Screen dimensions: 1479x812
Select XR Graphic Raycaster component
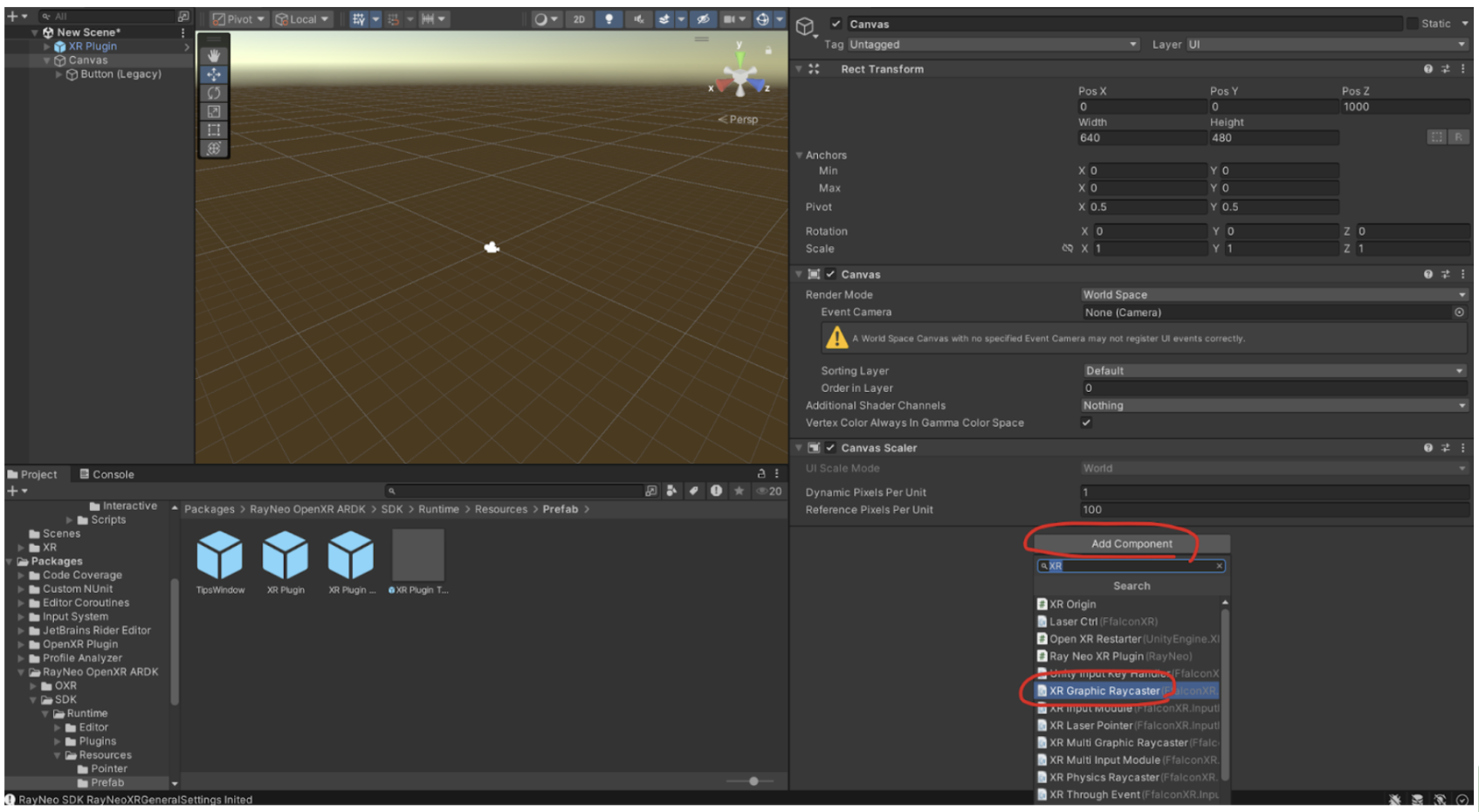click(x=1127, y=691)
